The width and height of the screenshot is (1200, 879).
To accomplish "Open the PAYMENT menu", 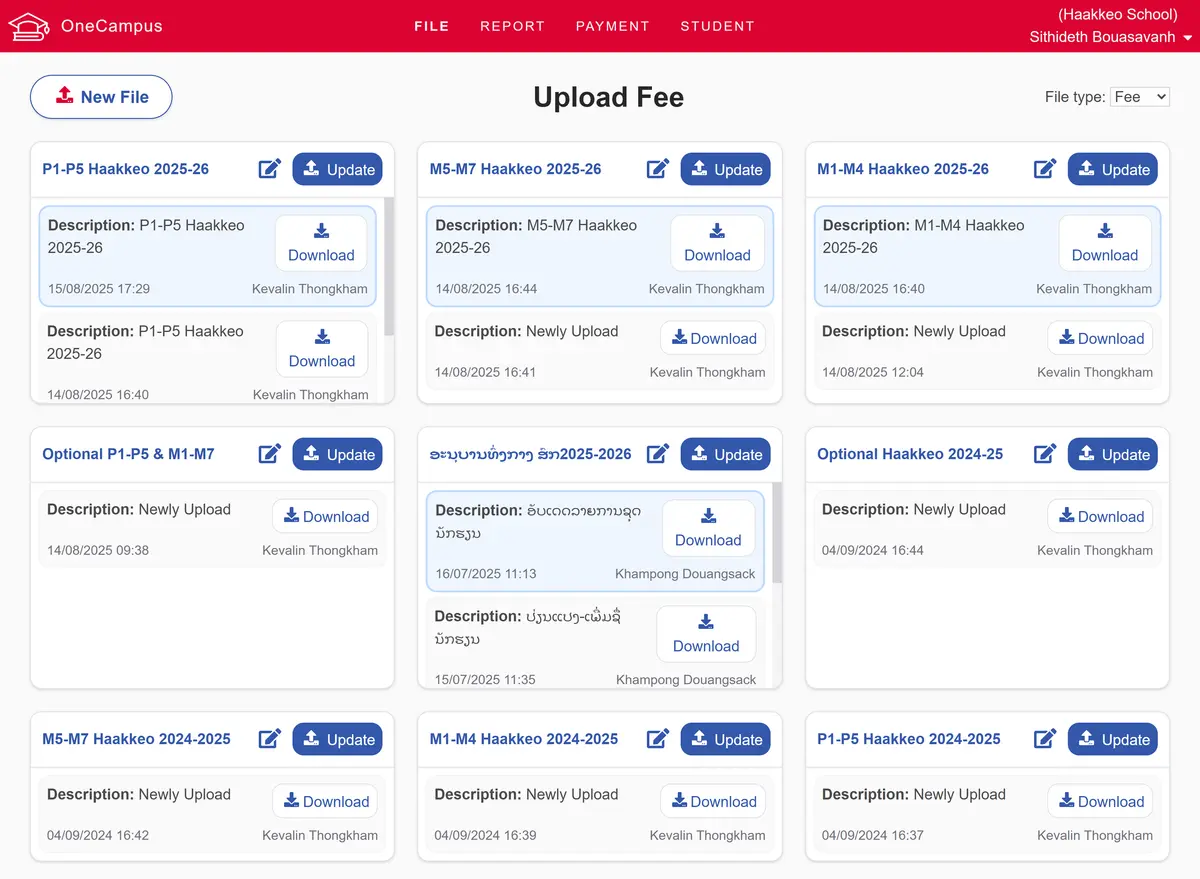I will pyautogui.click(x=612, y=26).
